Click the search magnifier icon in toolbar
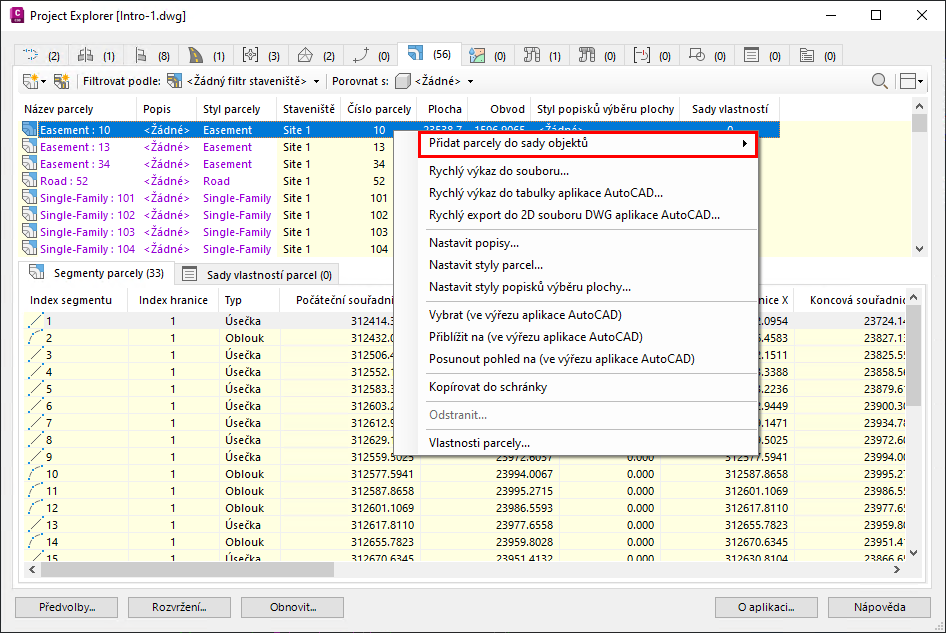The height and width of the screenshot is (633, 946). tap(880, 81)
